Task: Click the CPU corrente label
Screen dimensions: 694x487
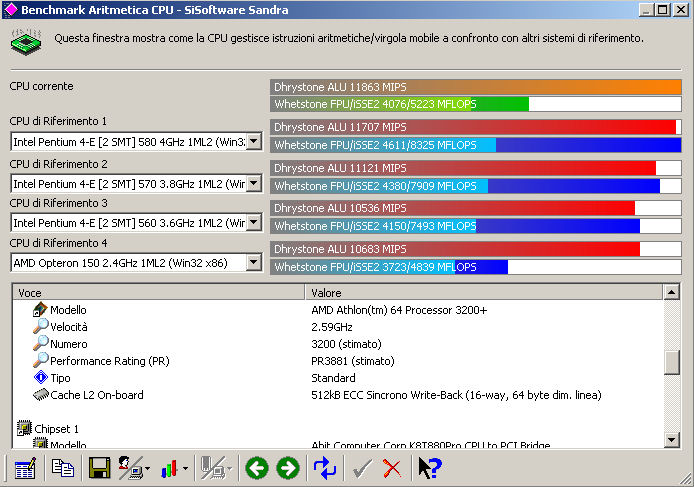Action: [x=41, y=86]
